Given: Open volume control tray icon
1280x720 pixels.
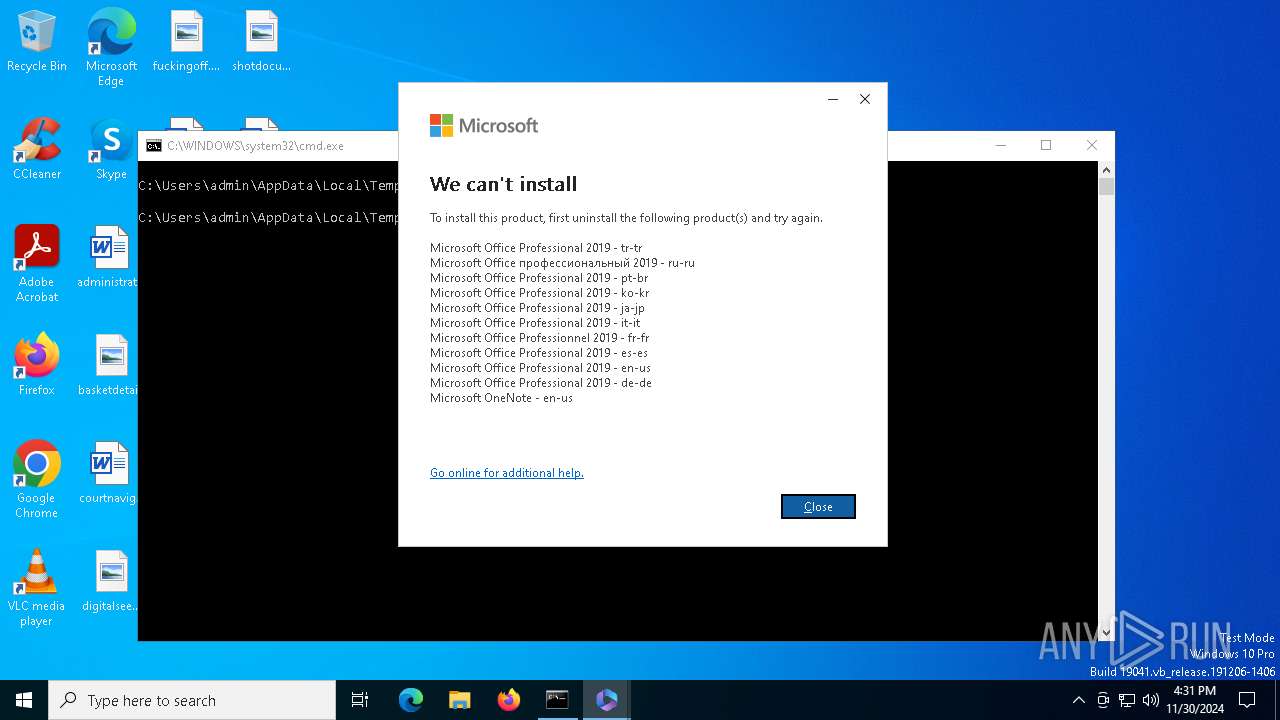Looking at the screenshot, I should pyautogui.click(x=1151, y=700).
